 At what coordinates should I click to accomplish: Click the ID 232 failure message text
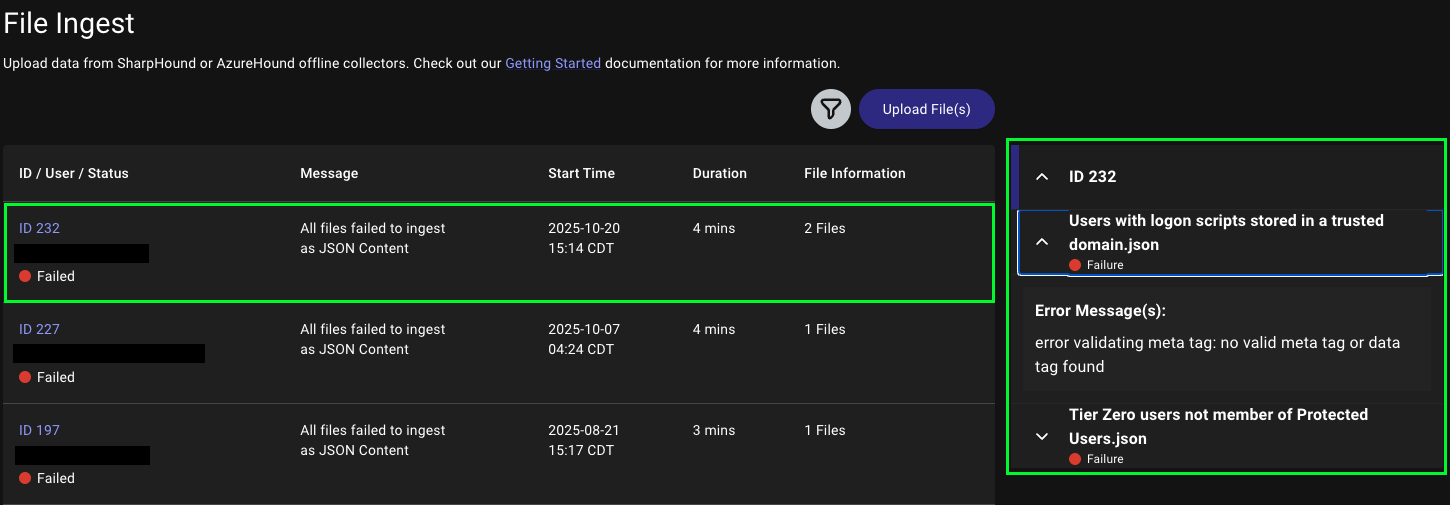(x=373, y=238)
